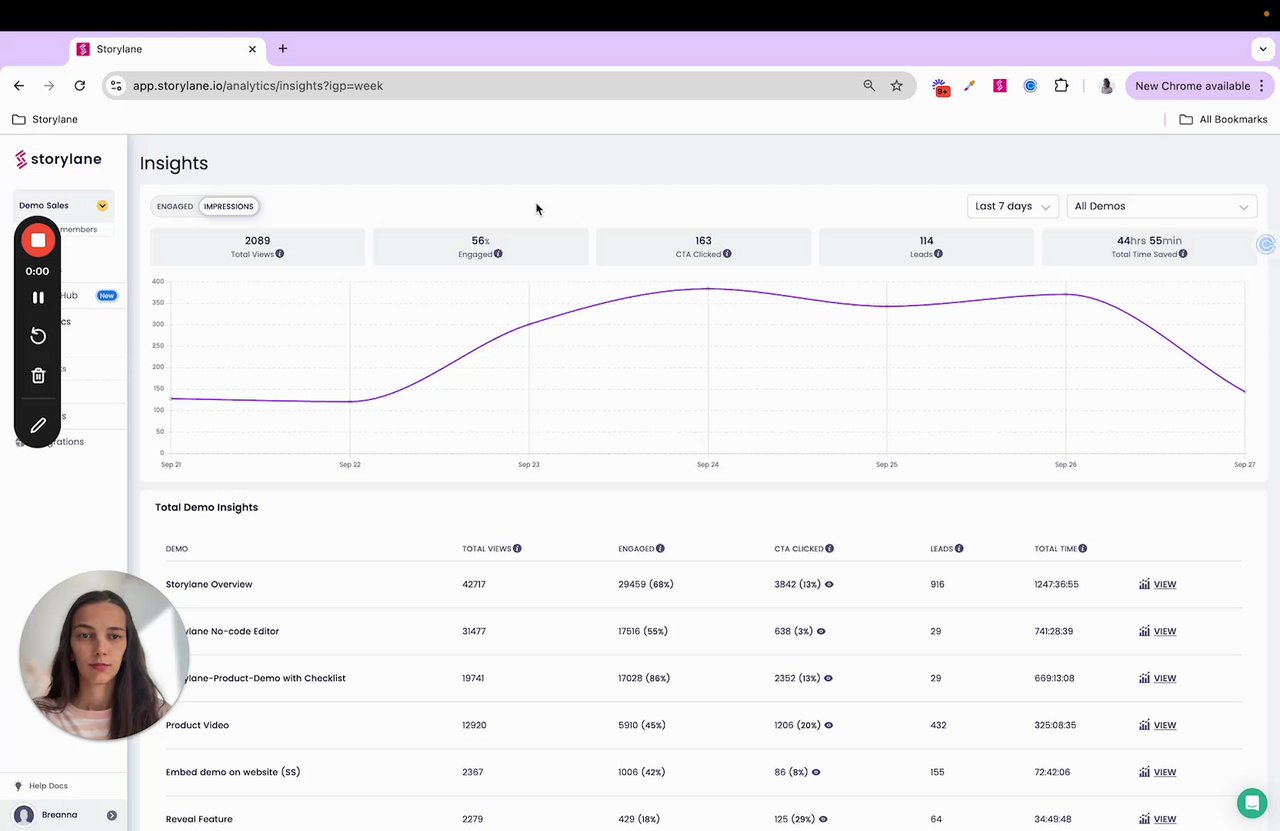Open the pencil annotation tool
This screenshot has height=831, width=1280.
click(x=38, y=425)
